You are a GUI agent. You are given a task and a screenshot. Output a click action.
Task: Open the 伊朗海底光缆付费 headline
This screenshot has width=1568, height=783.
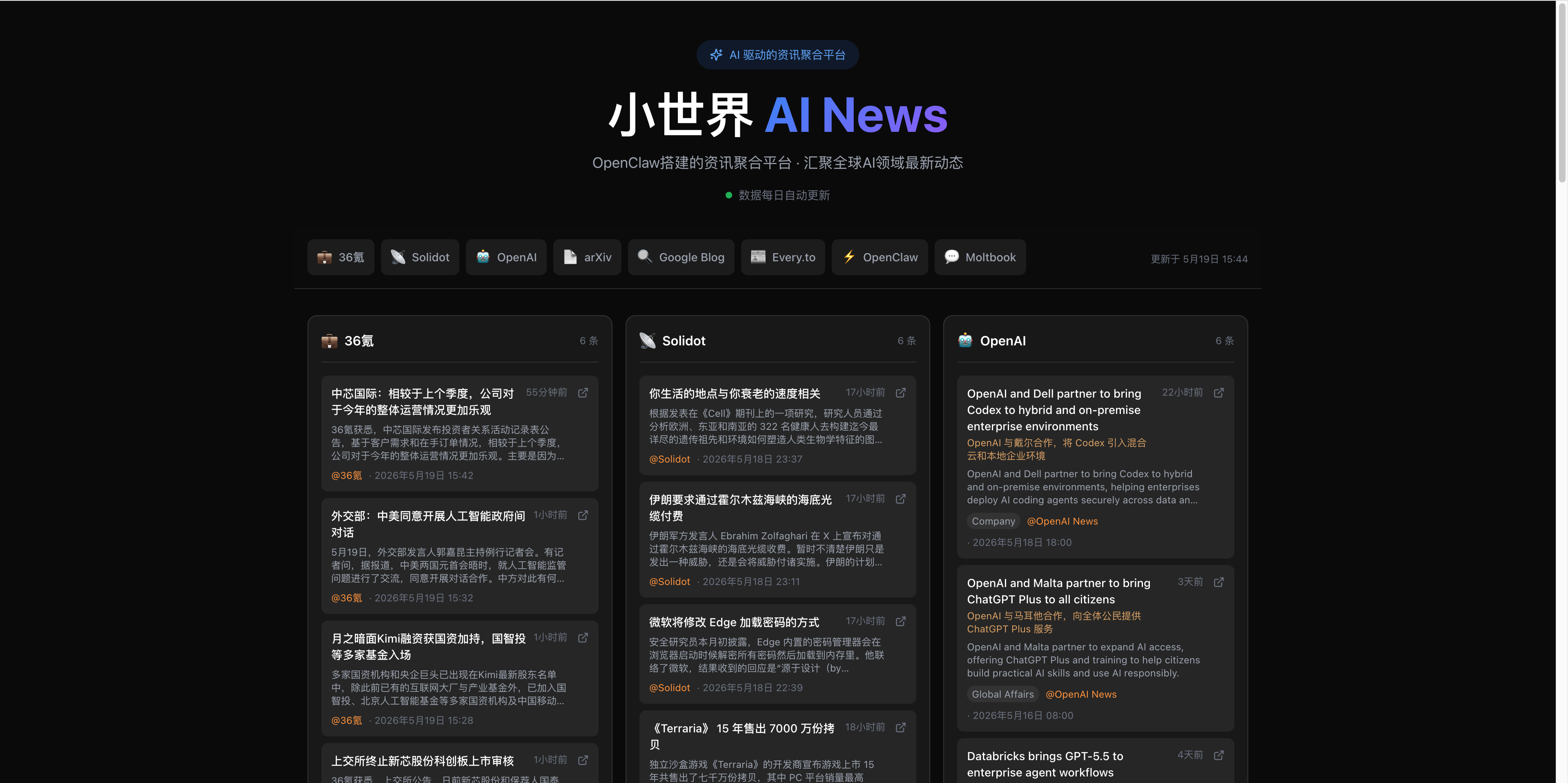(740, 507)
